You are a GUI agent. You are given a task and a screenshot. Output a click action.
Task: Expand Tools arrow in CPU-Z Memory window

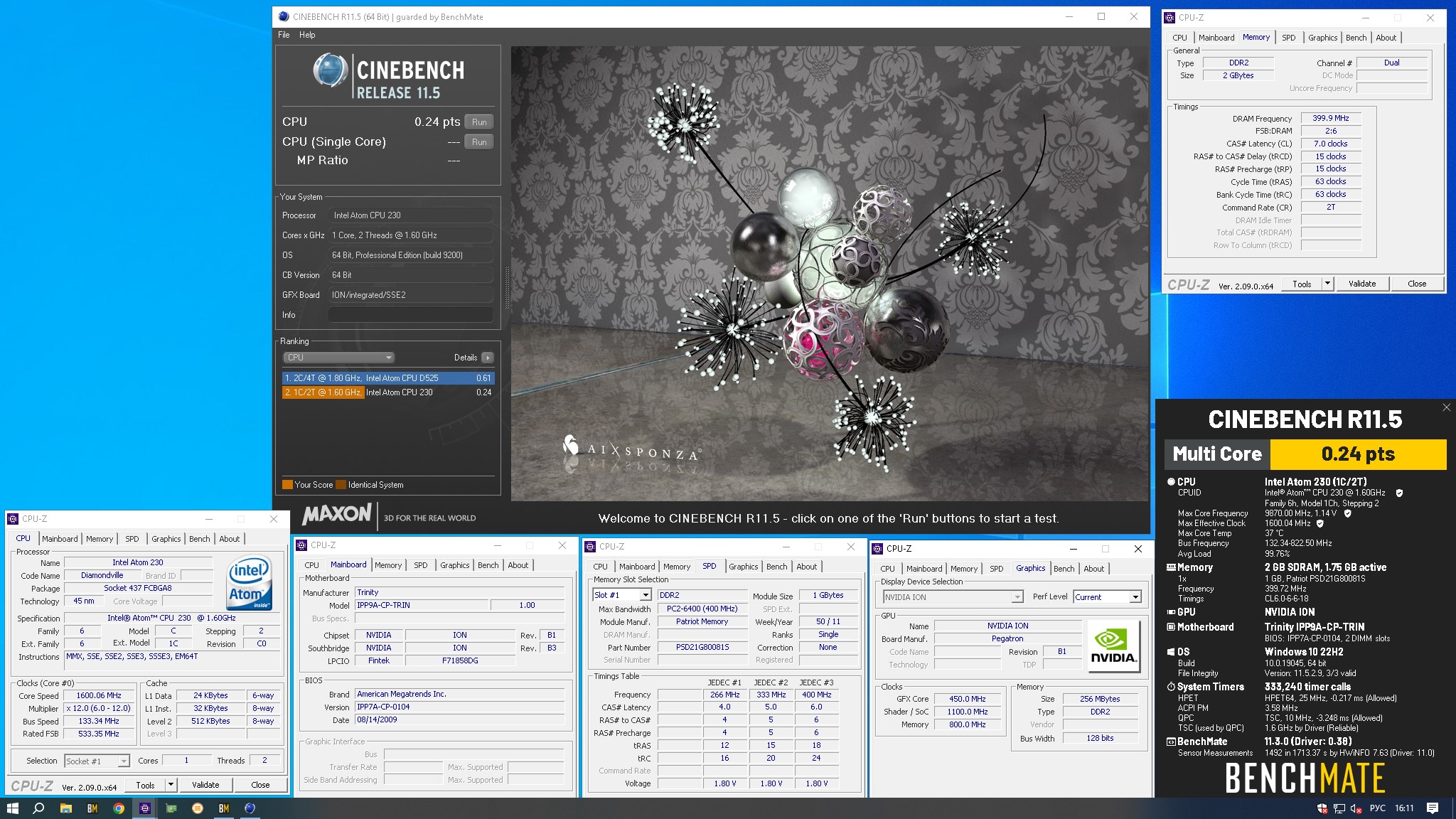click(x=1327, y=284)
